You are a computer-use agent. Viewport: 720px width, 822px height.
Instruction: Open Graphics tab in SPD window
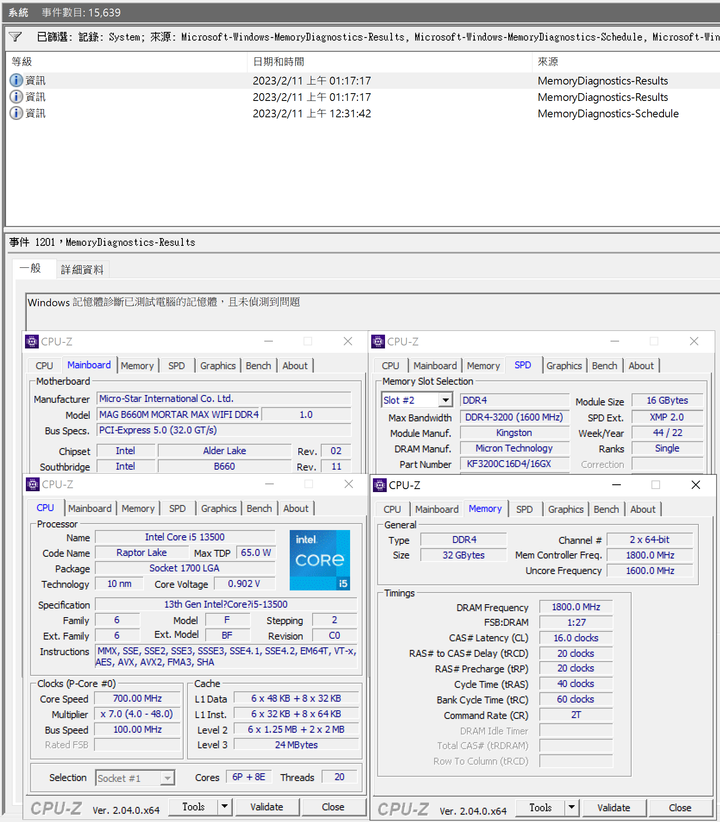tap(564, 365)
